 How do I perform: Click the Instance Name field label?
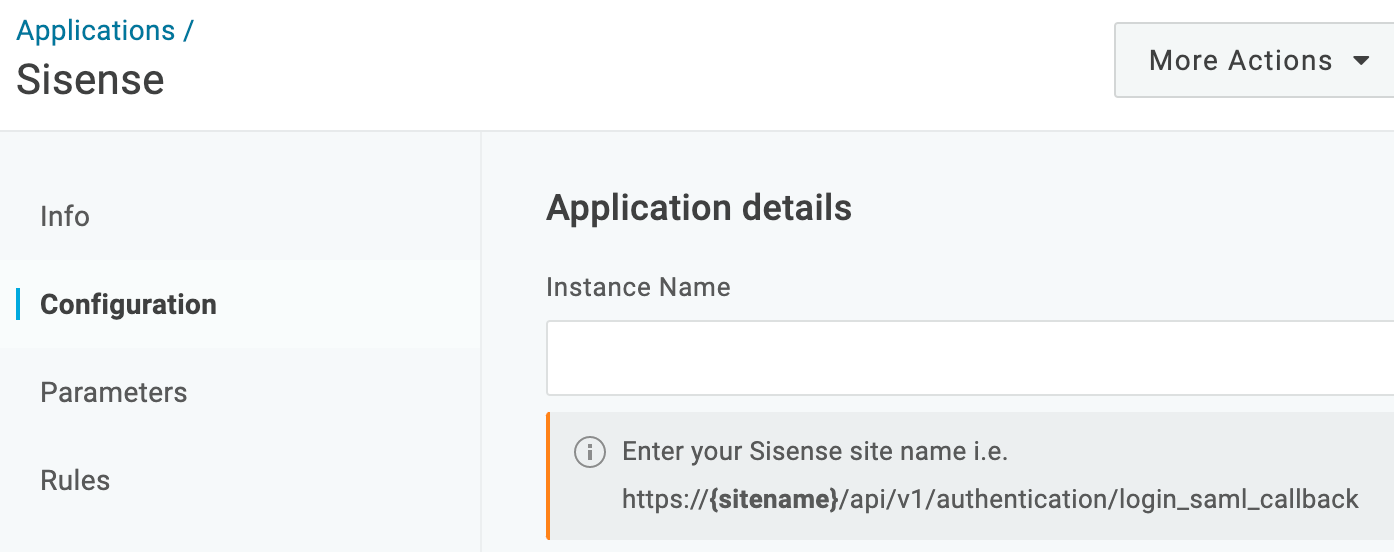pos(638,288)
